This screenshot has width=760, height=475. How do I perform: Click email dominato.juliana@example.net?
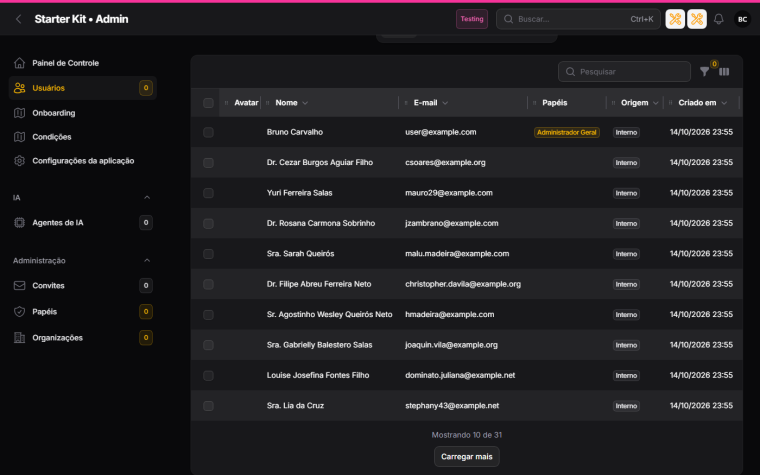460,375
